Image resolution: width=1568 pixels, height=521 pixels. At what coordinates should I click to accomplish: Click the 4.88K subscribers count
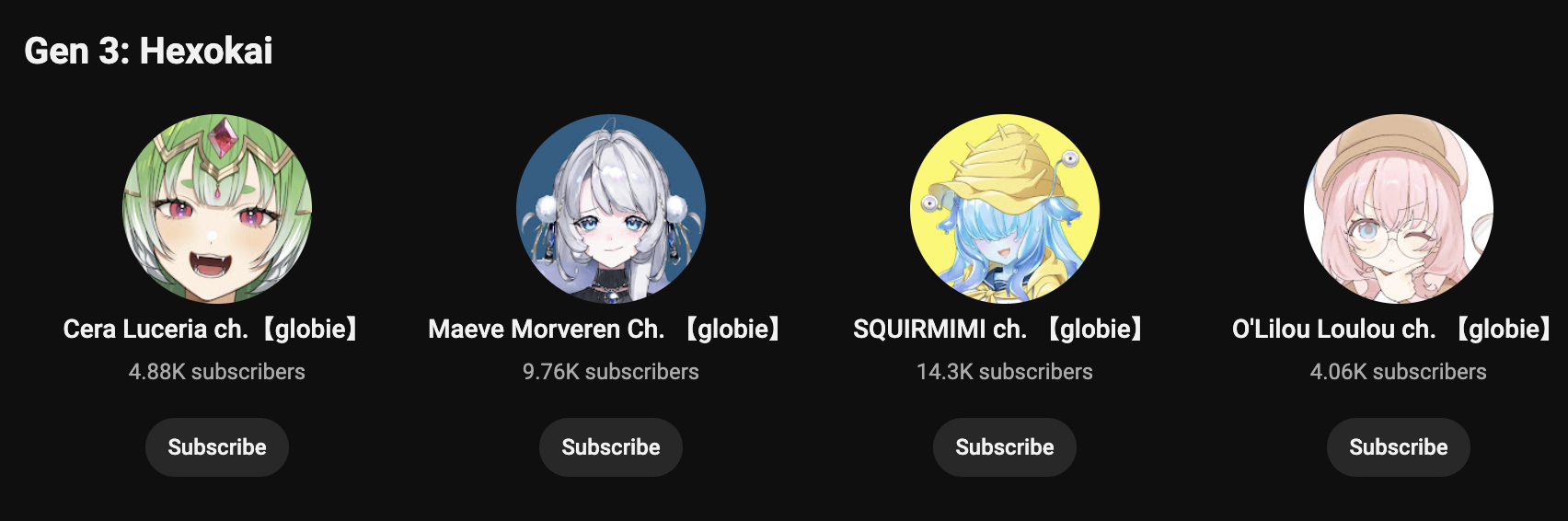(x=217, y=372)
